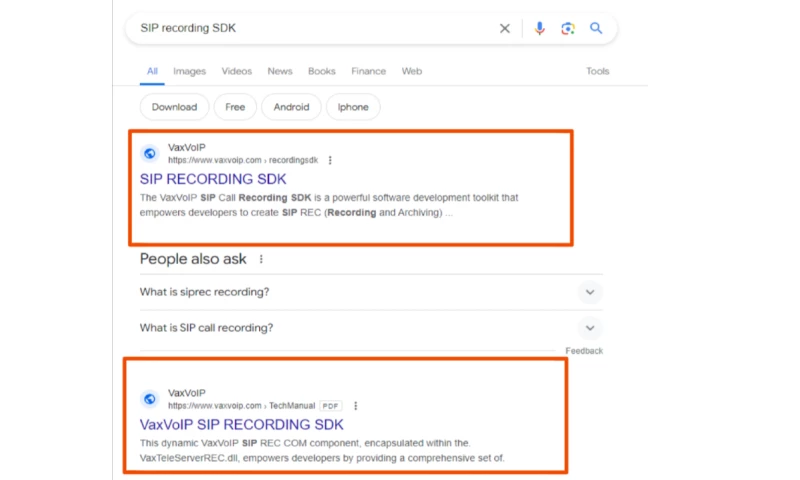Apply the Download filter chip
The image size is (800, 480).
point(174,107)
